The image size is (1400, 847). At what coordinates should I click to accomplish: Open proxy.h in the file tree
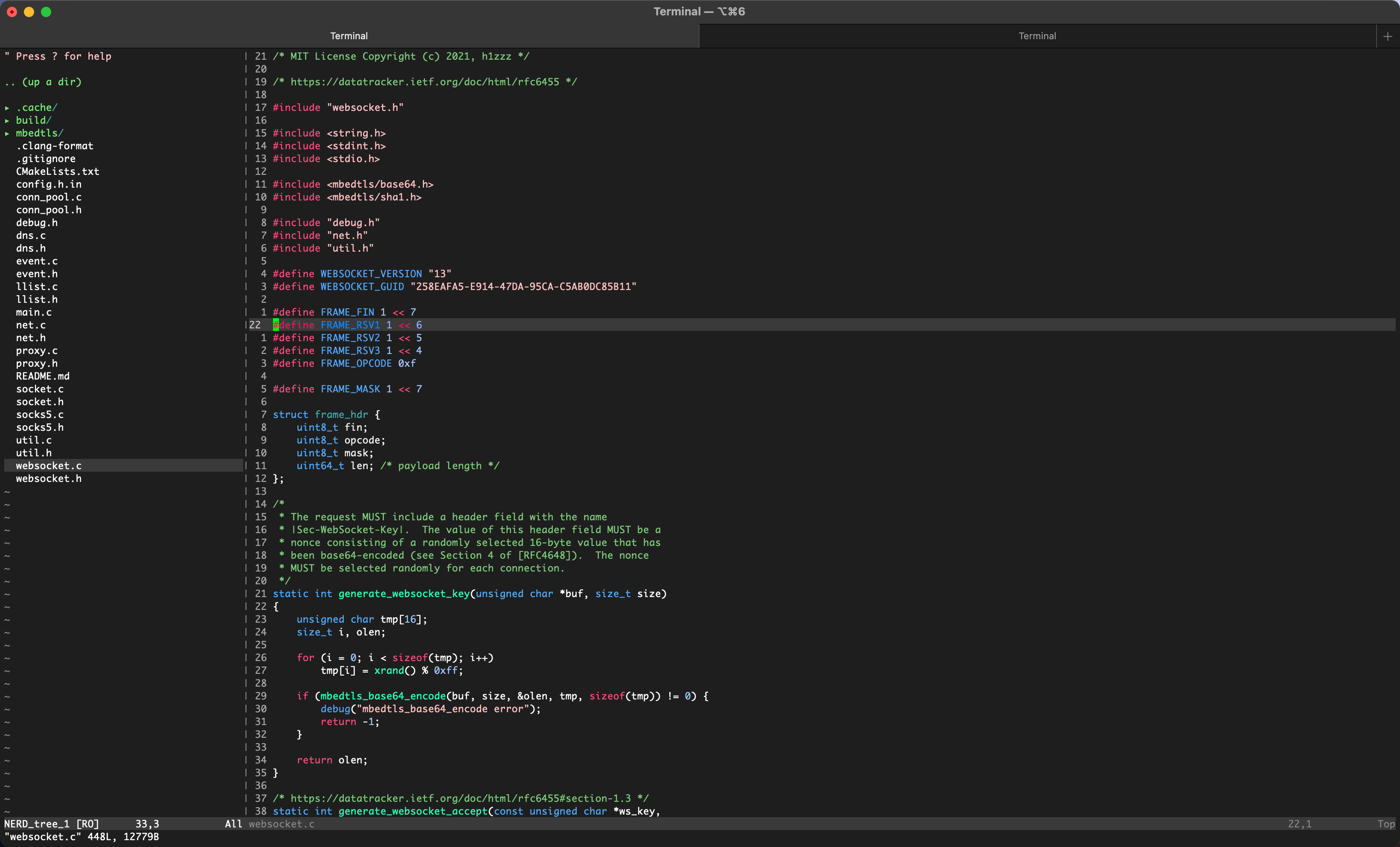pos(37,363)
